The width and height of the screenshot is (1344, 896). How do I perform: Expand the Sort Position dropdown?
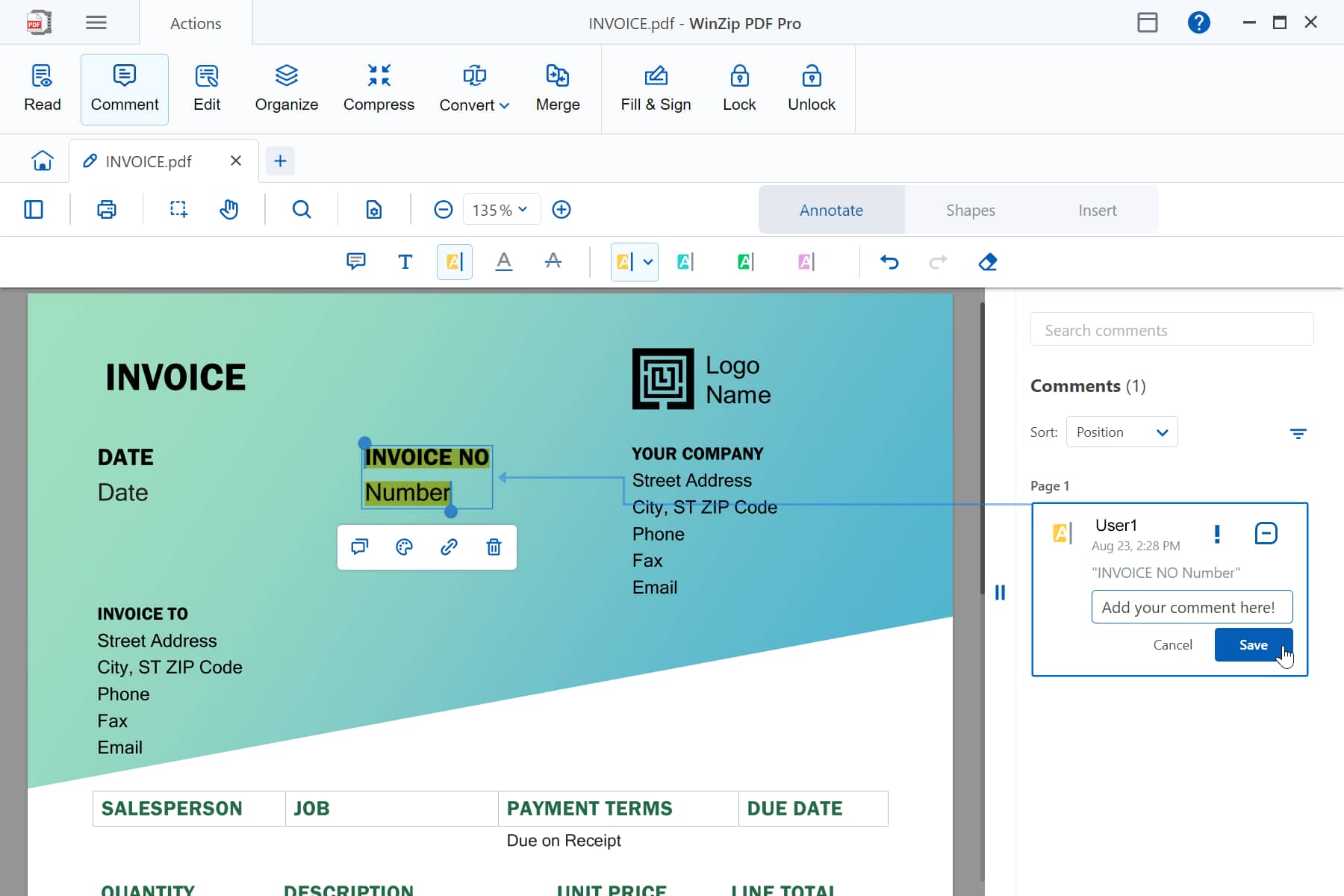tap(1121, 432)
